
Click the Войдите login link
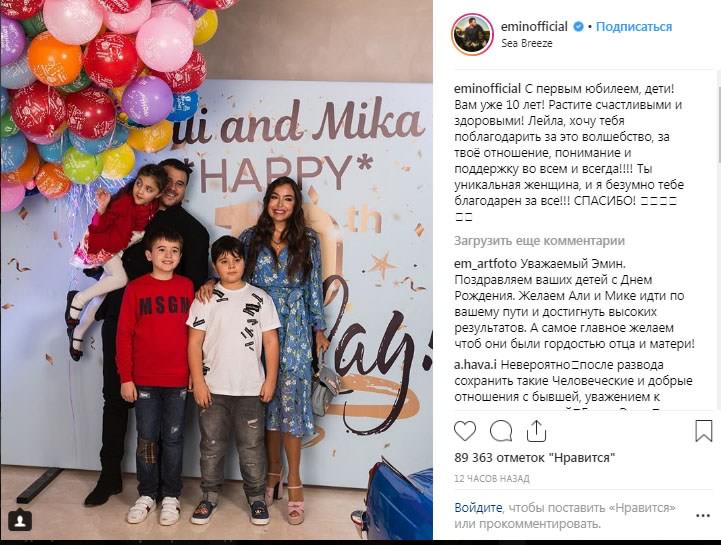[x=478, y=508]
